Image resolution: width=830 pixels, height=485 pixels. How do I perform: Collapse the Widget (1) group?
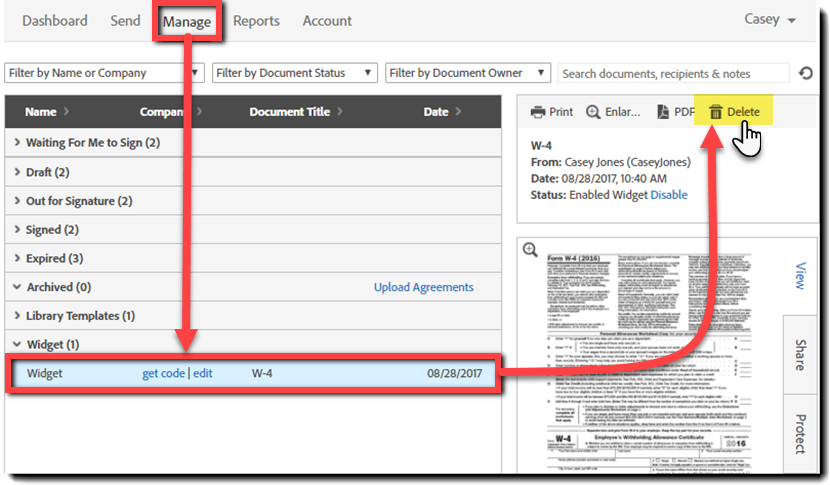click(17, 344)
